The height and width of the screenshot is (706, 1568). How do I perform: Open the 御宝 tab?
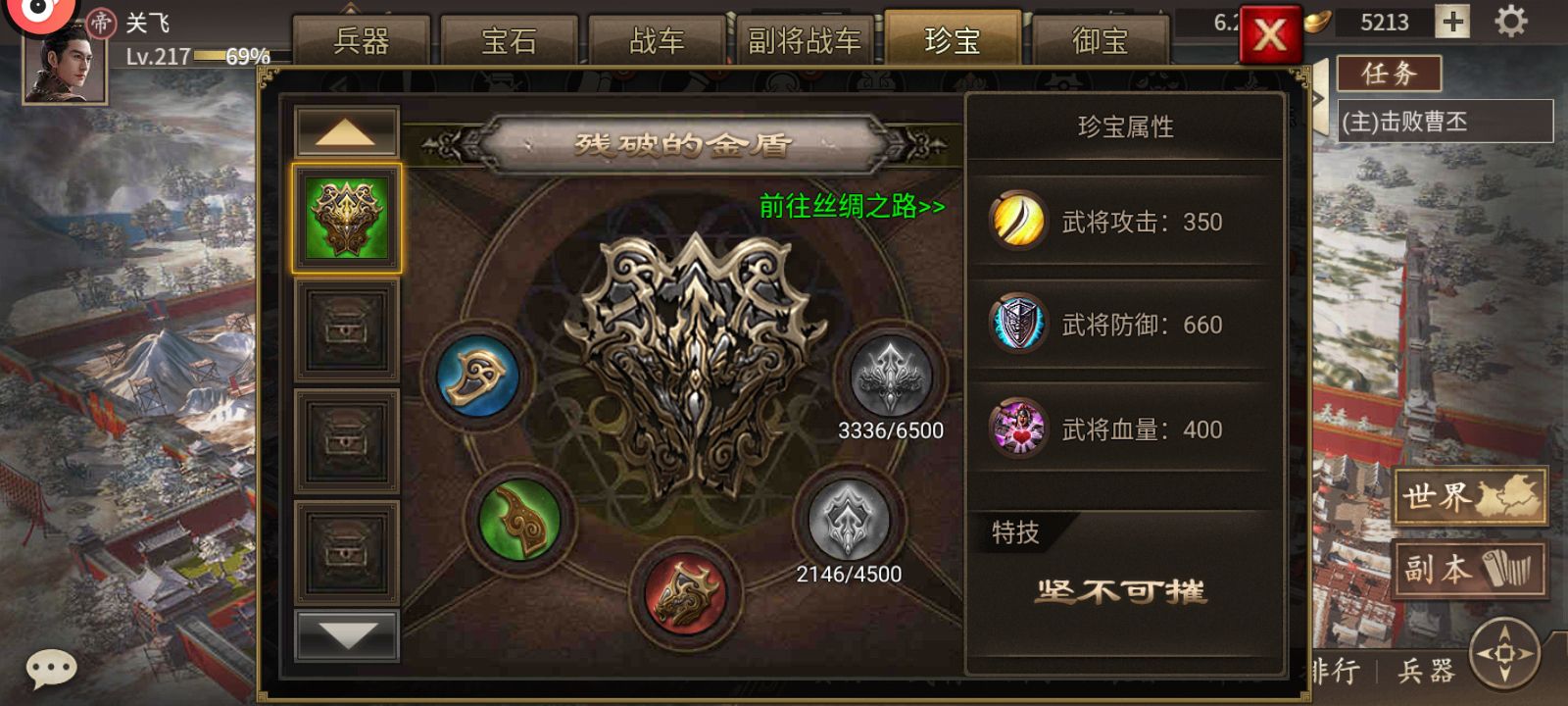point(1101,41)
